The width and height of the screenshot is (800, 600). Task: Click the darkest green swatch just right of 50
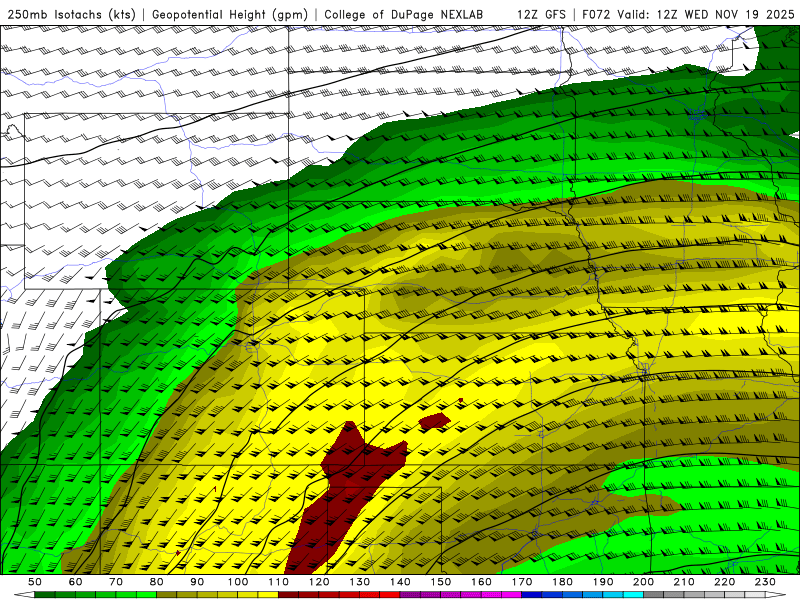[x=45, y=594]
